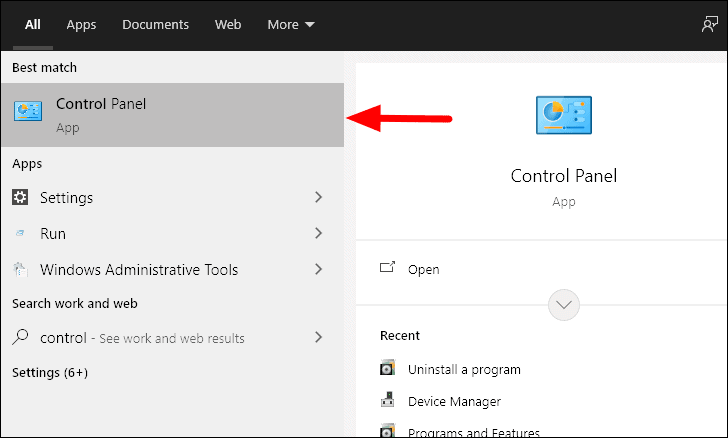This screenshot has height=438, width=728.
Task: Click the Settings gear icon
Action: (x=20, y=197)
